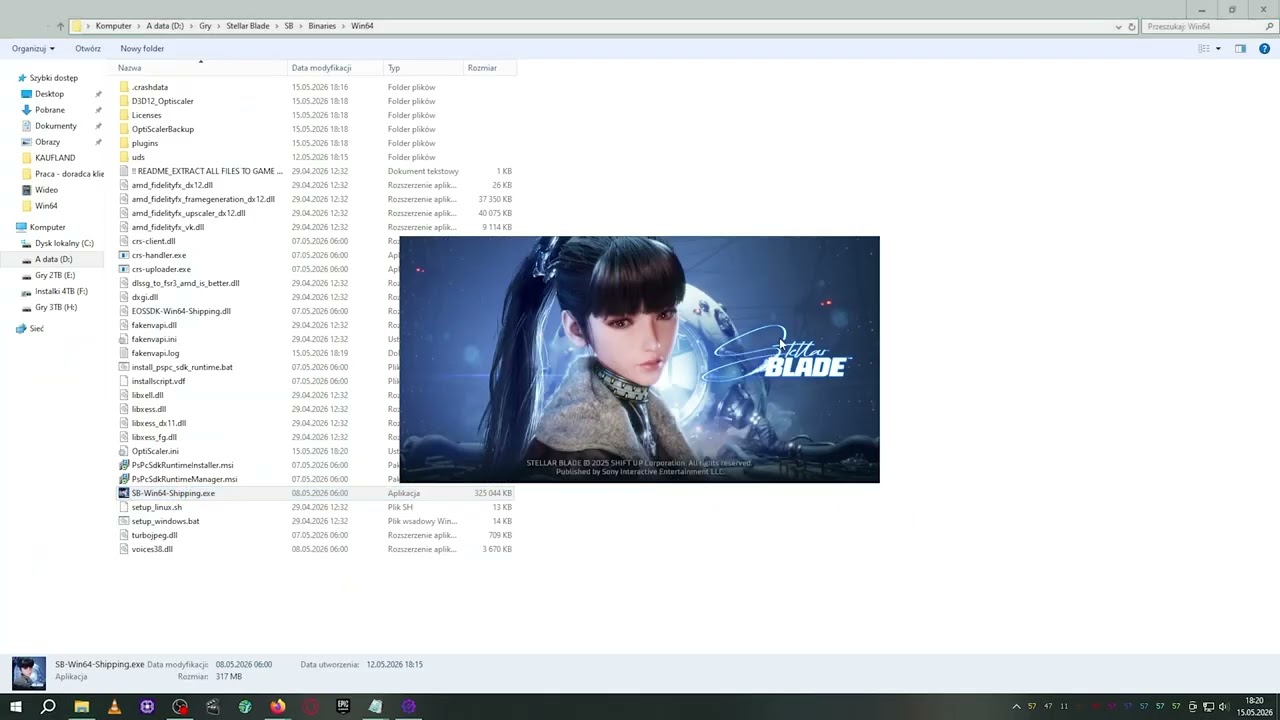
Task: Open Wideo in the navigation pane
Action: click(46, 190)
